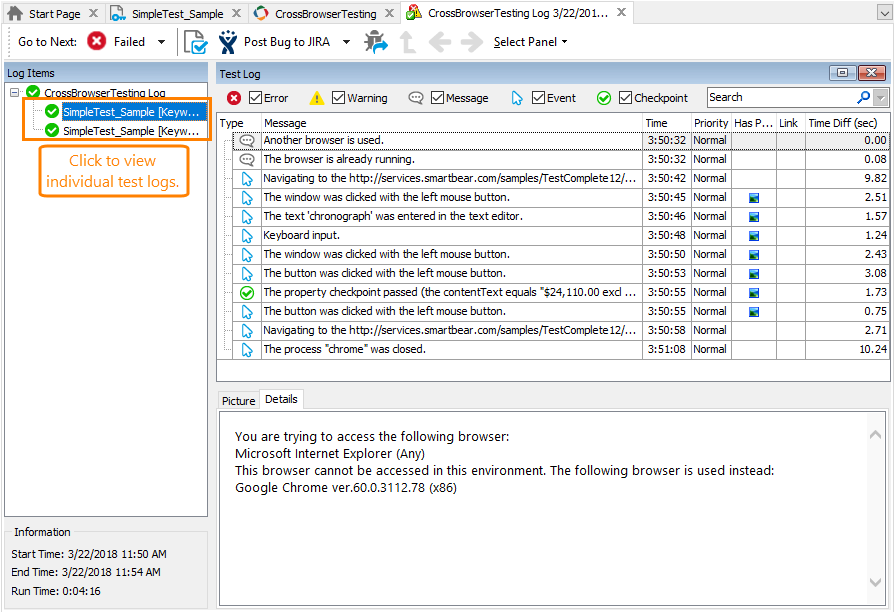Open the Failed type dropdown arrow

click(x=161, y=42)
